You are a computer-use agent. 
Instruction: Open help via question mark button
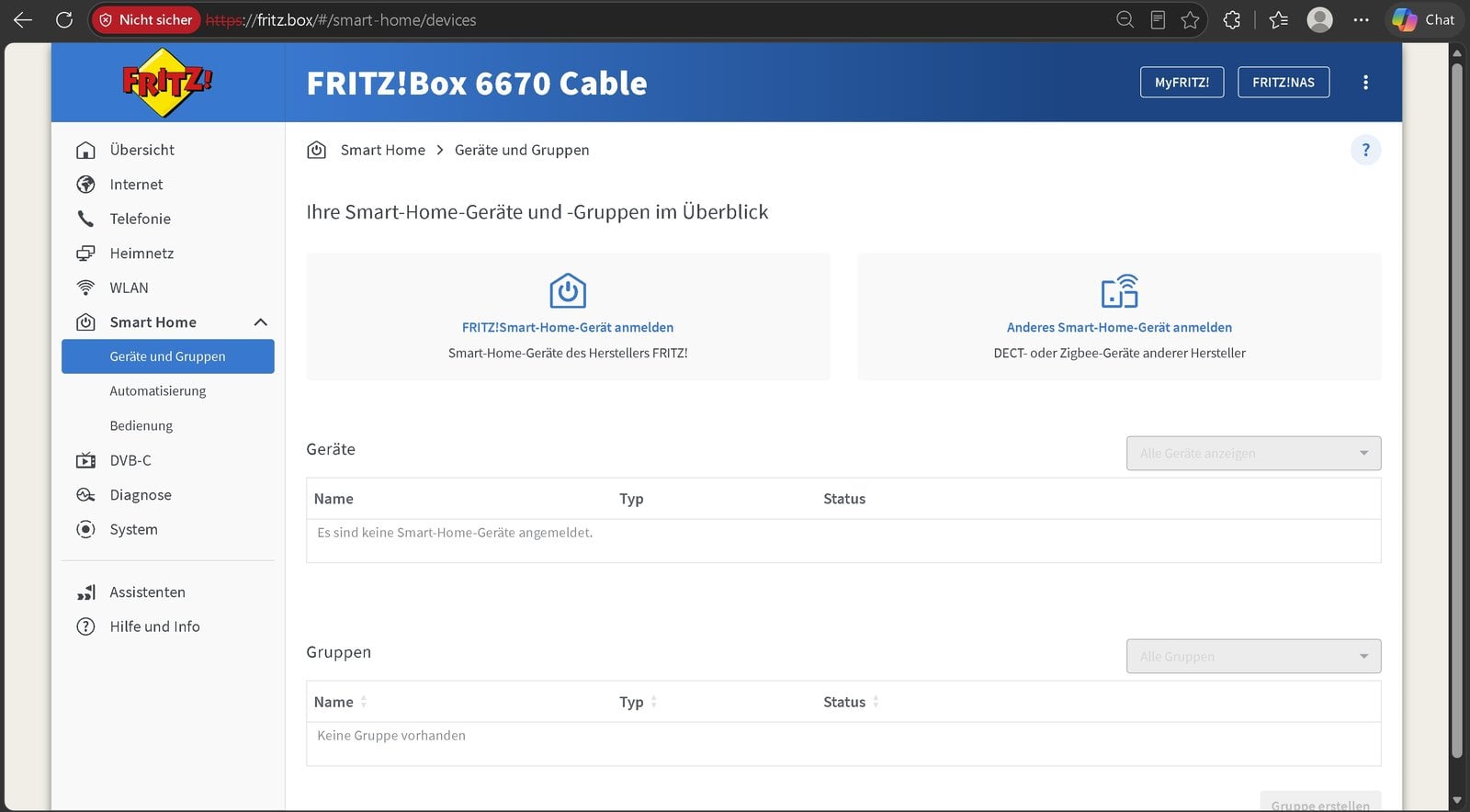[1365, 150]
